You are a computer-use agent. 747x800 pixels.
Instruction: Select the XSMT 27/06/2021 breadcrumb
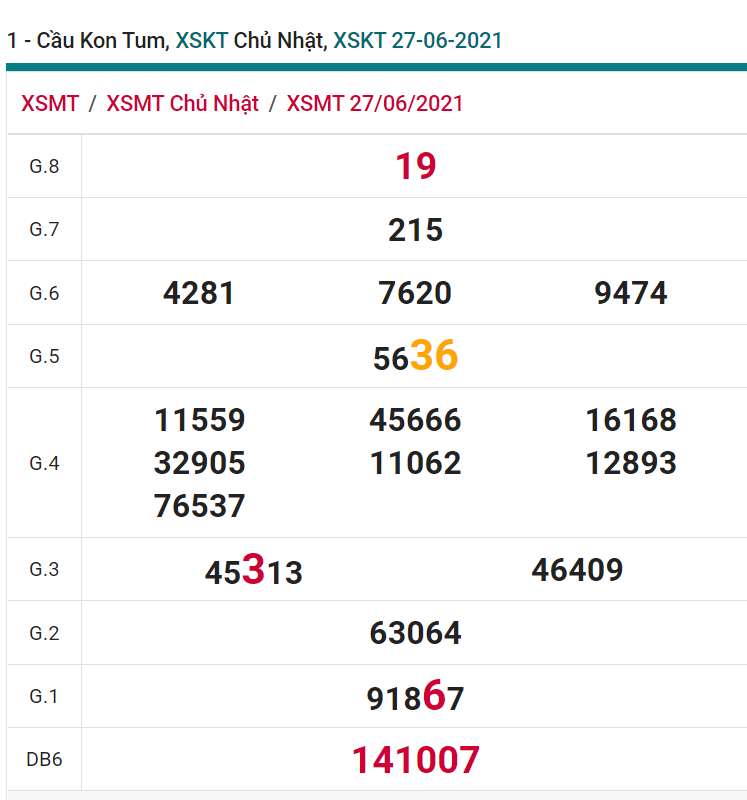pyautogui.click(x=375, y=104)
